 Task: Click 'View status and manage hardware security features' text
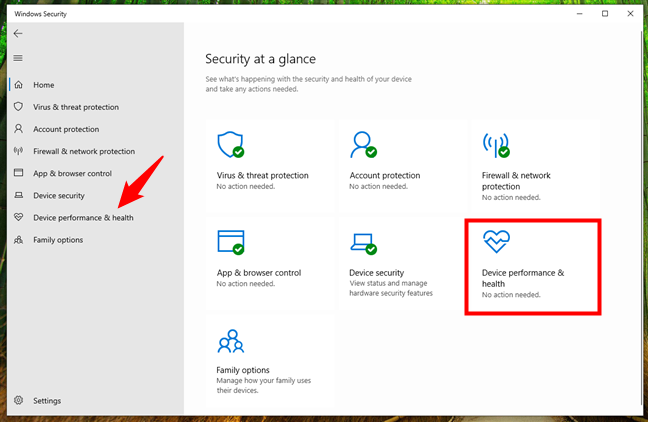point(391,288)
